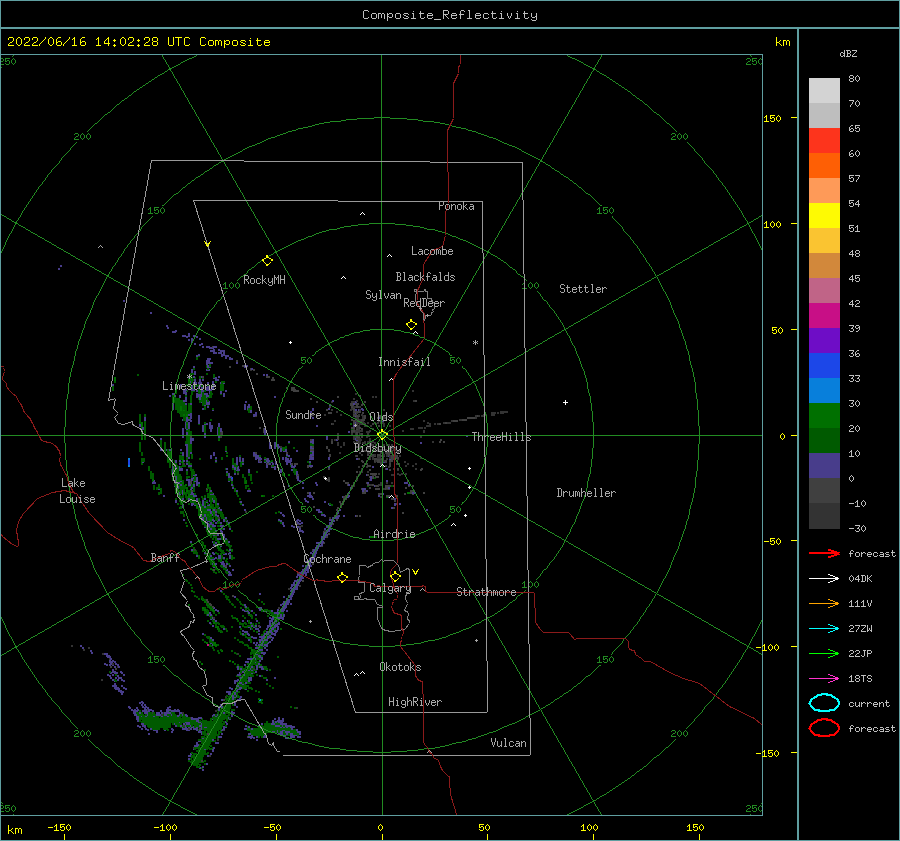Click the yellow diamond marker below RedDeer
The width and height of the screenshot is (900, 841).
point(411,325)
